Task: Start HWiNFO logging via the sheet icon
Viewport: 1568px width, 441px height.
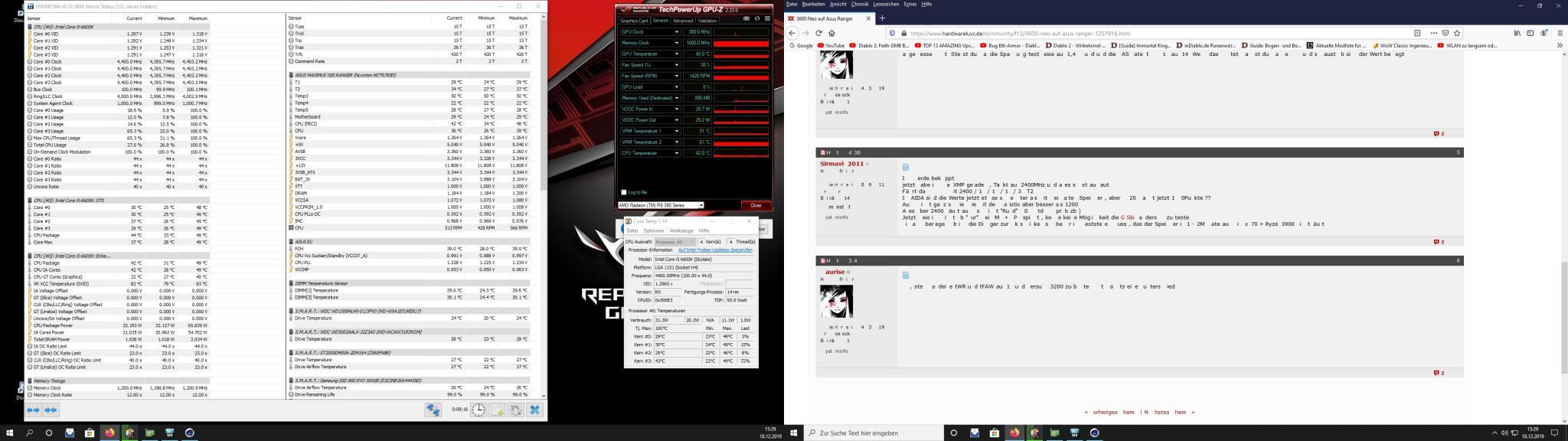Action: (498, 410)
